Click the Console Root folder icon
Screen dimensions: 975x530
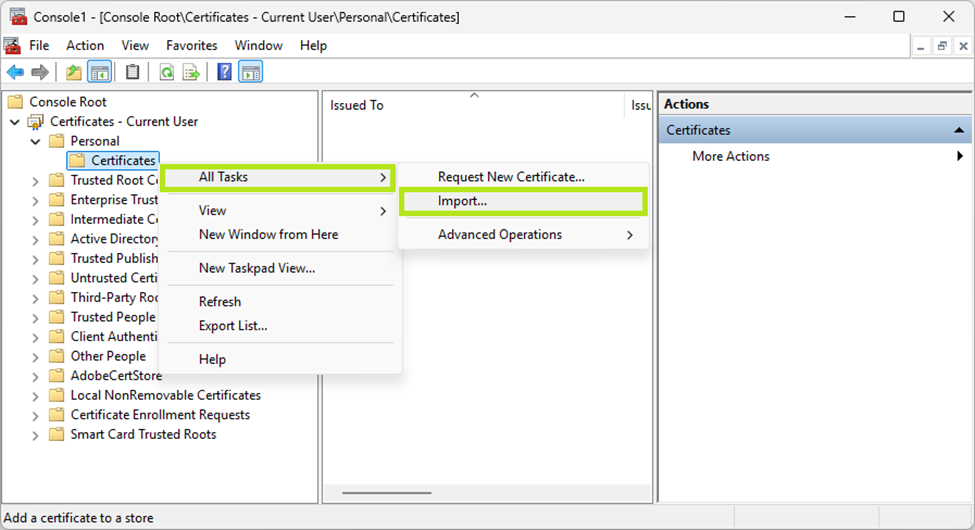click(x=15, y=102)
